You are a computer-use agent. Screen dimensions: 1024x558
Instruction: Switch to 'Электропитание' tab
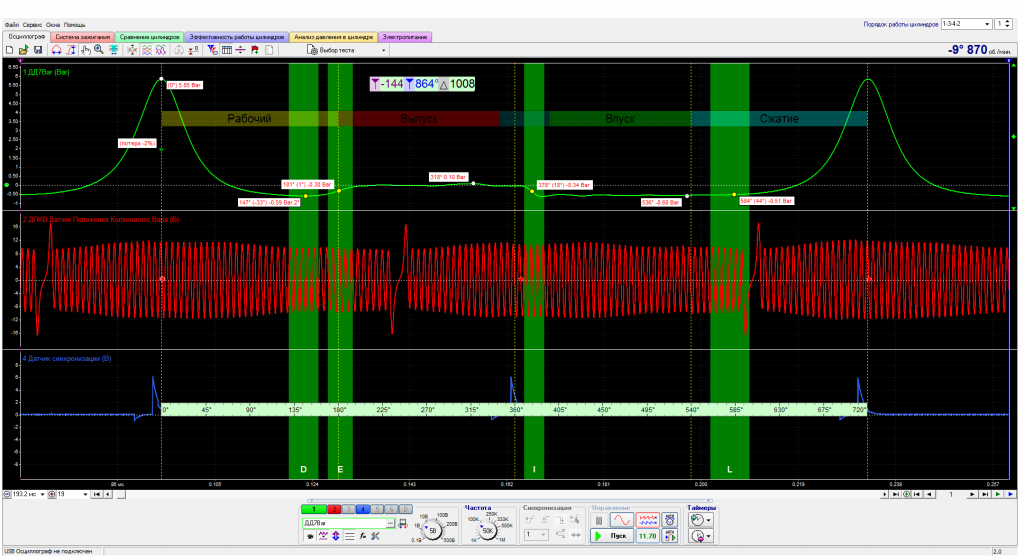[404, 37]
